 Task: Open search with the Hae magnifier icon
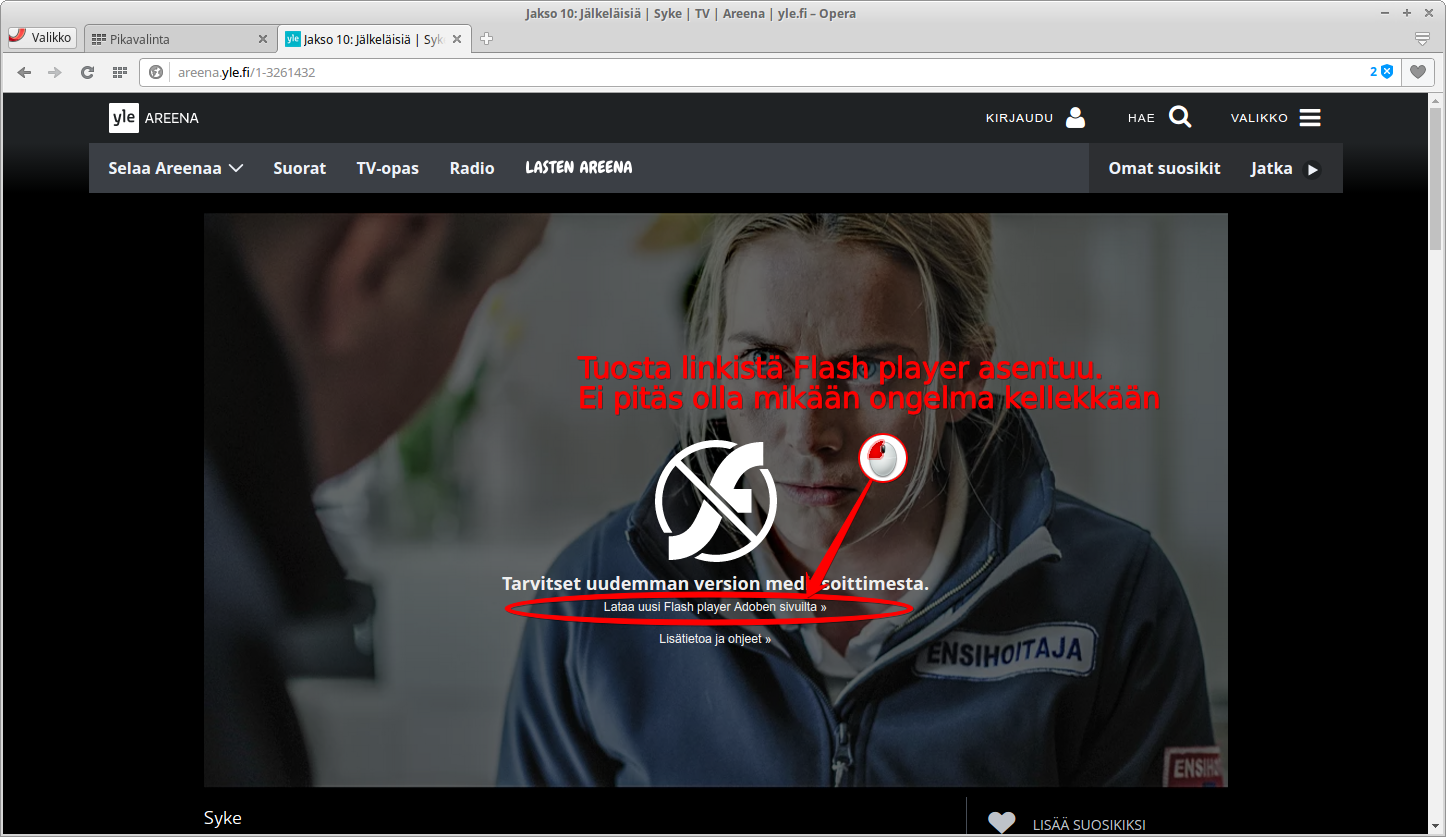pyautogui.click(x=1180, y=118)
